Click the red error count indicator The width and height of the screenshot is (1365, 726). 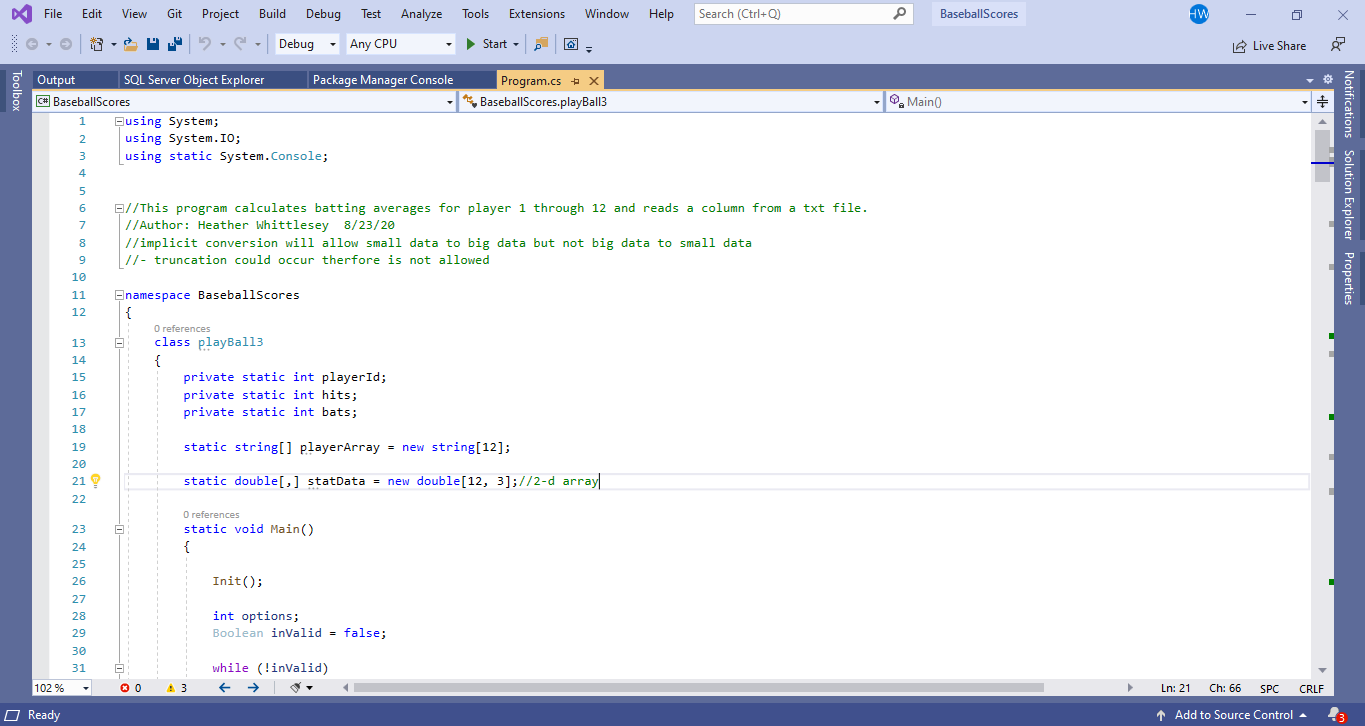pyautogui.click(x=131, y=688)
